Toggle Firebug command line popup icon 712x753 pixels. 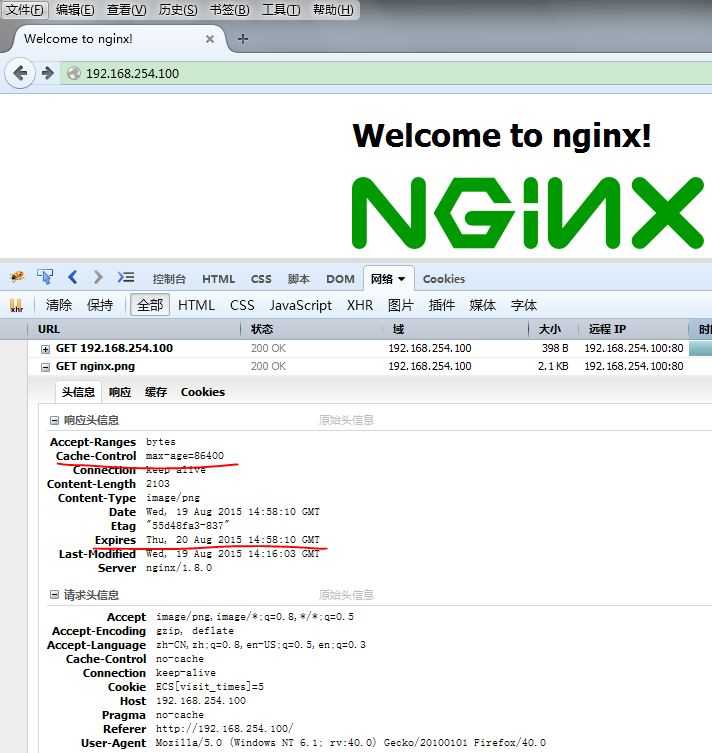coord(126,277)
